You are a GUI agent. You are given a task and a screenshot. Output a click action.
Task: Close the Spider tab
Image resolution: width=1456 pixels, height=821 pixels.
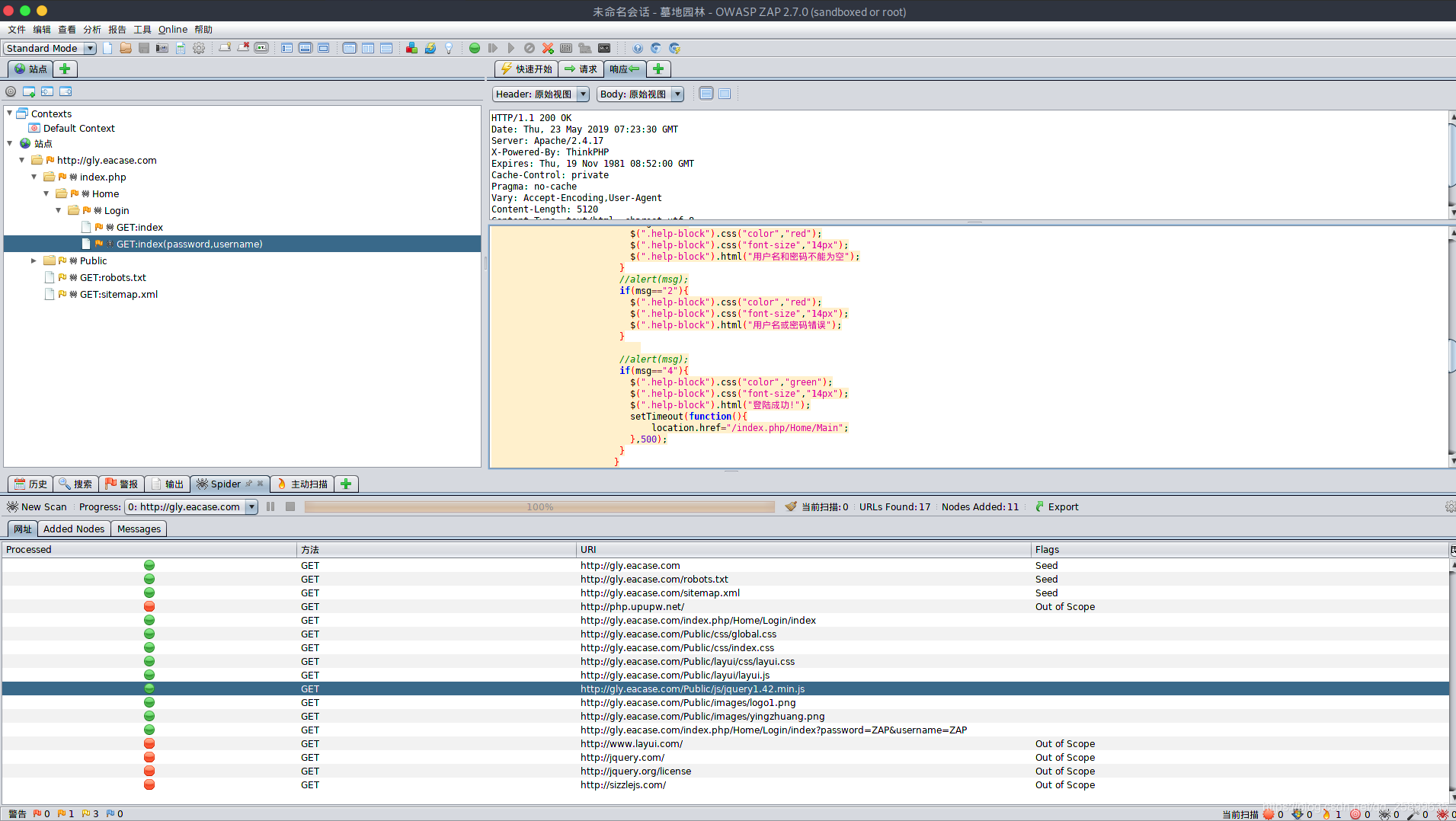(x=260, y=484)
